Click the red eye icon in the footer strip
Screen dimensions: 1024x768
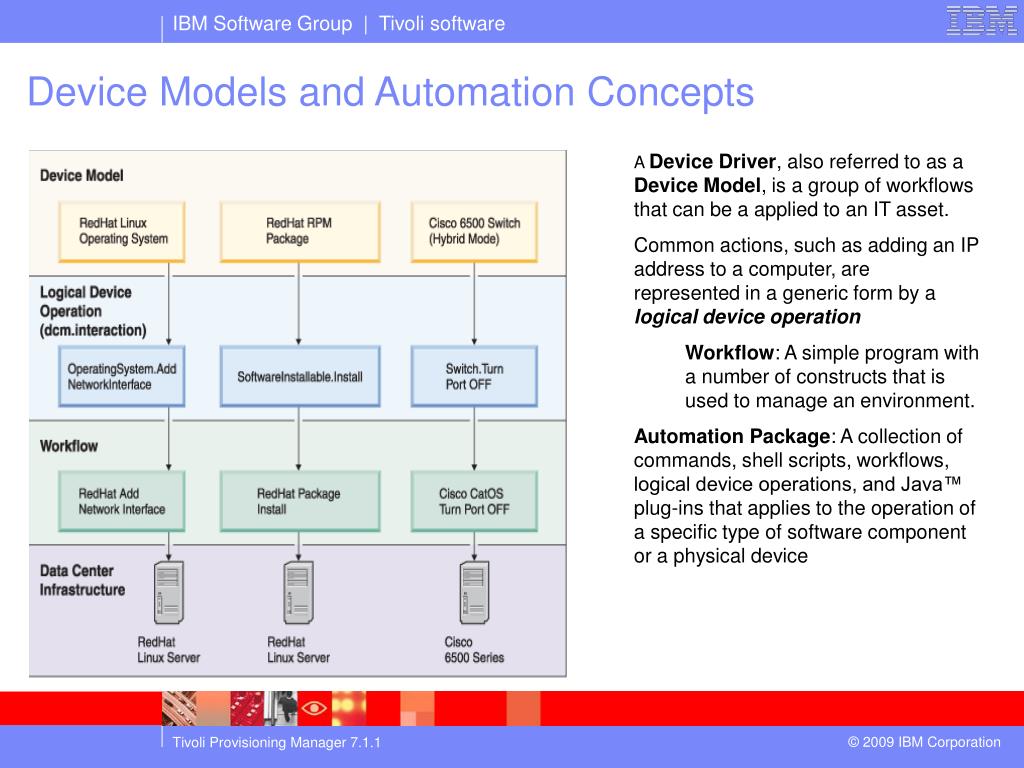point(314,708)
